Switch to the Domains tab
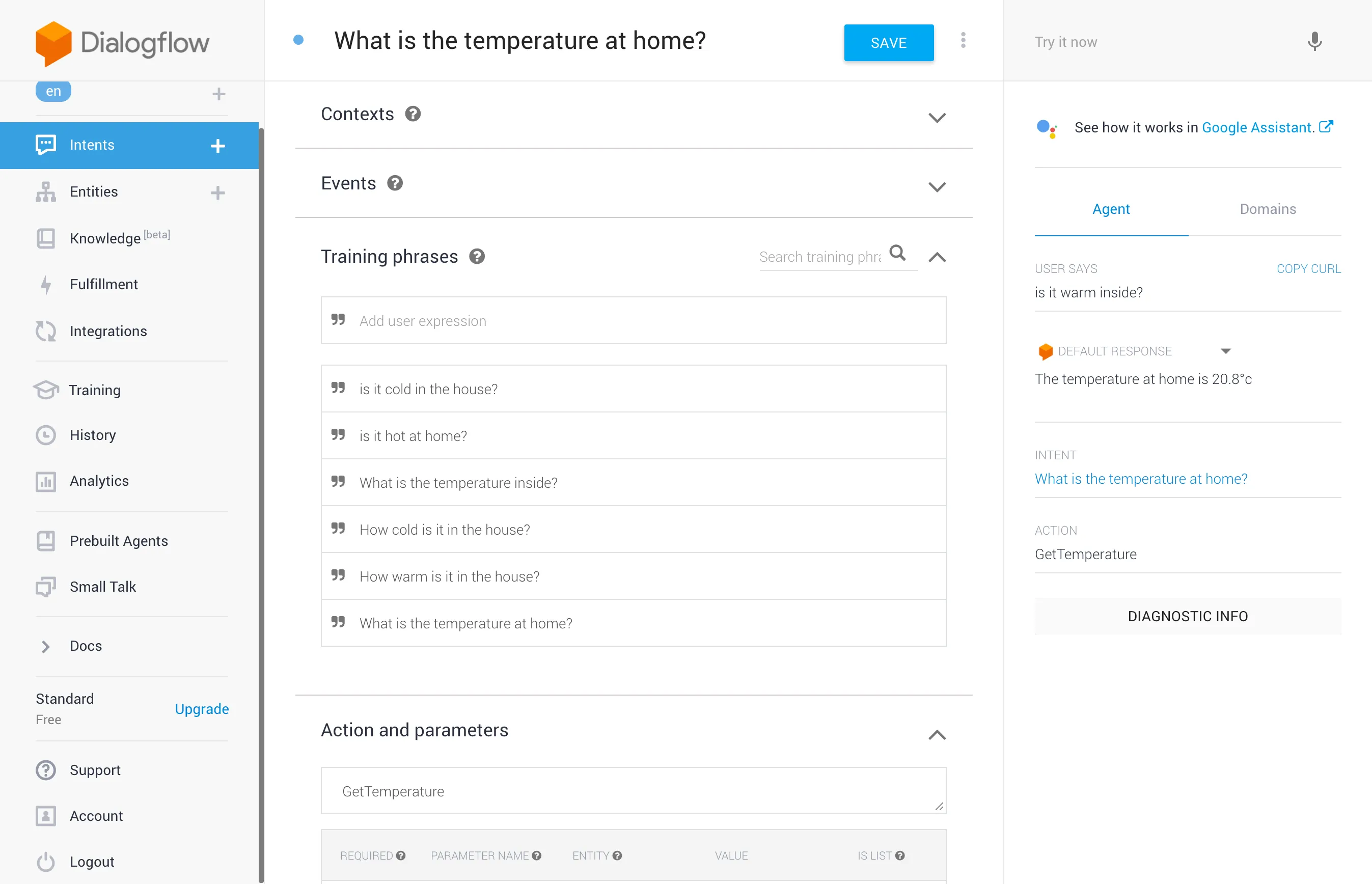The height and width of the screenshot is (884, 1372). click(1268, 209)
